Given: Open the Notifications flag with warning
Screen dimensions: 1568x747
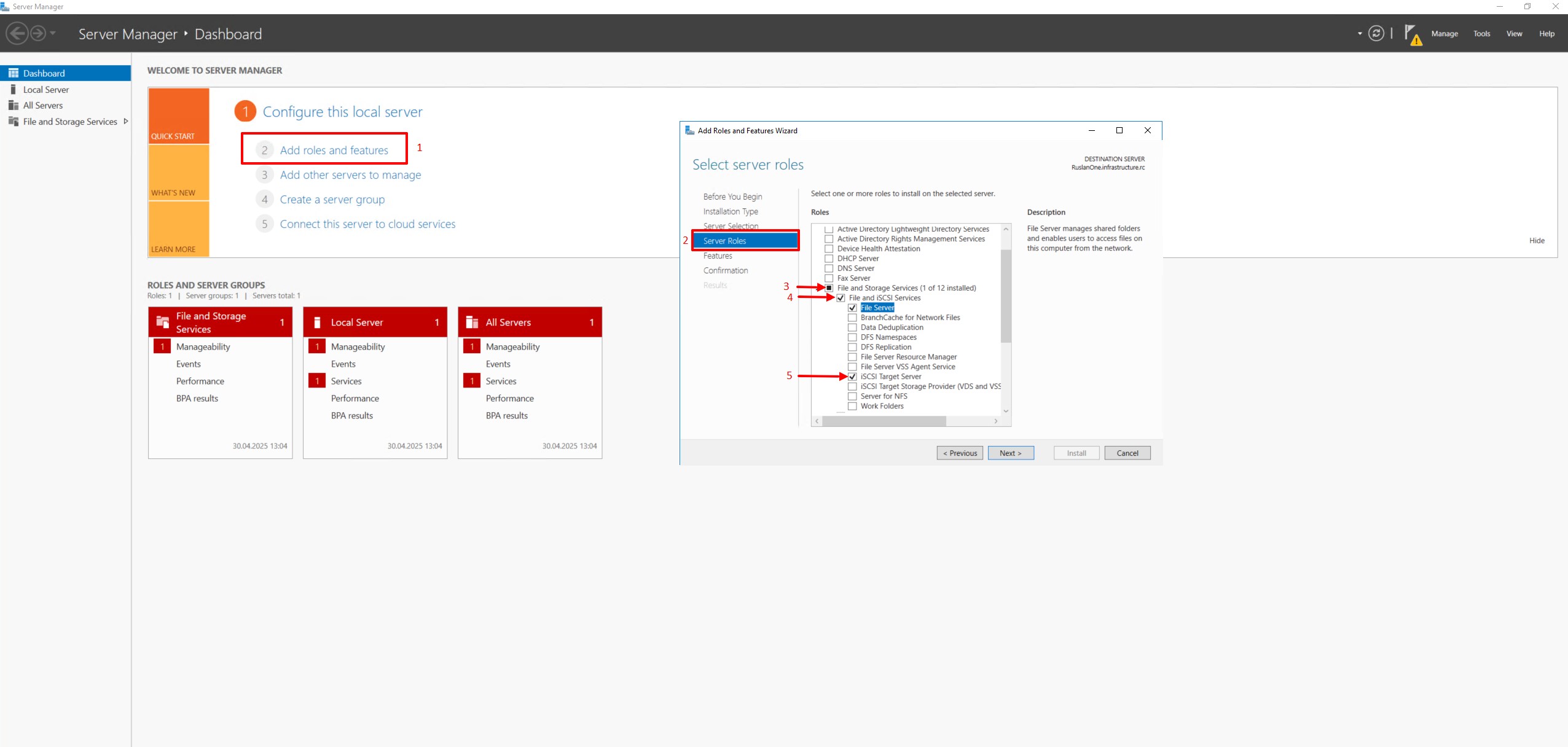Looking at the screenshot, I should (1413, 34).
